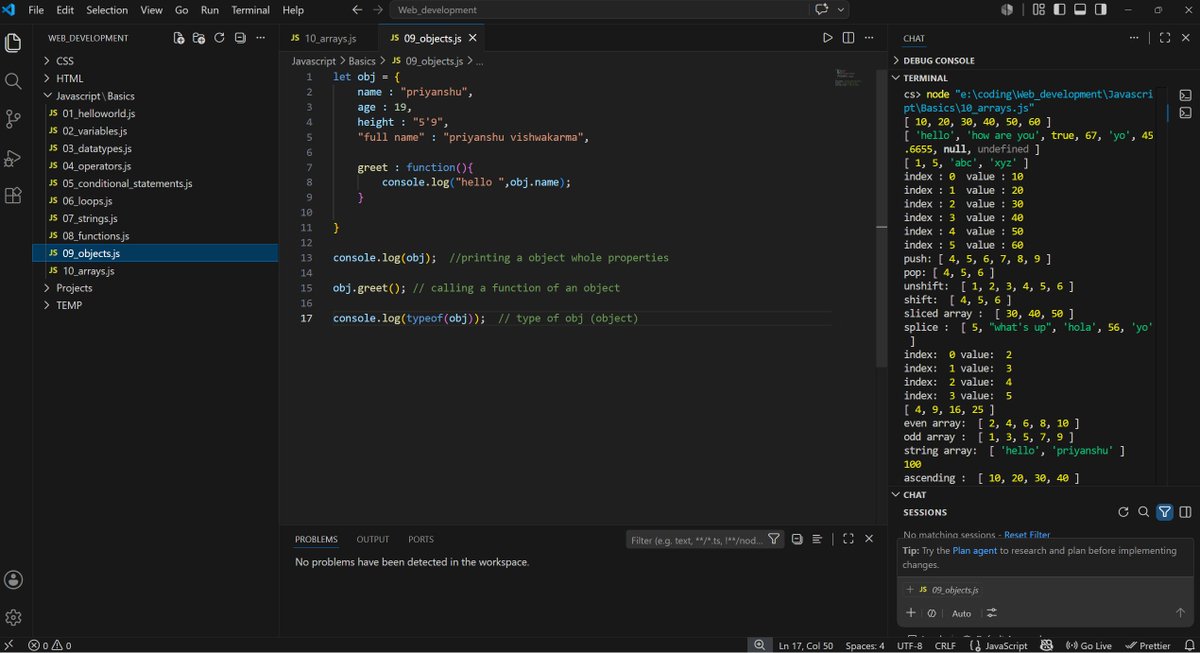Toggle the Primary Side Bar

1060,10
